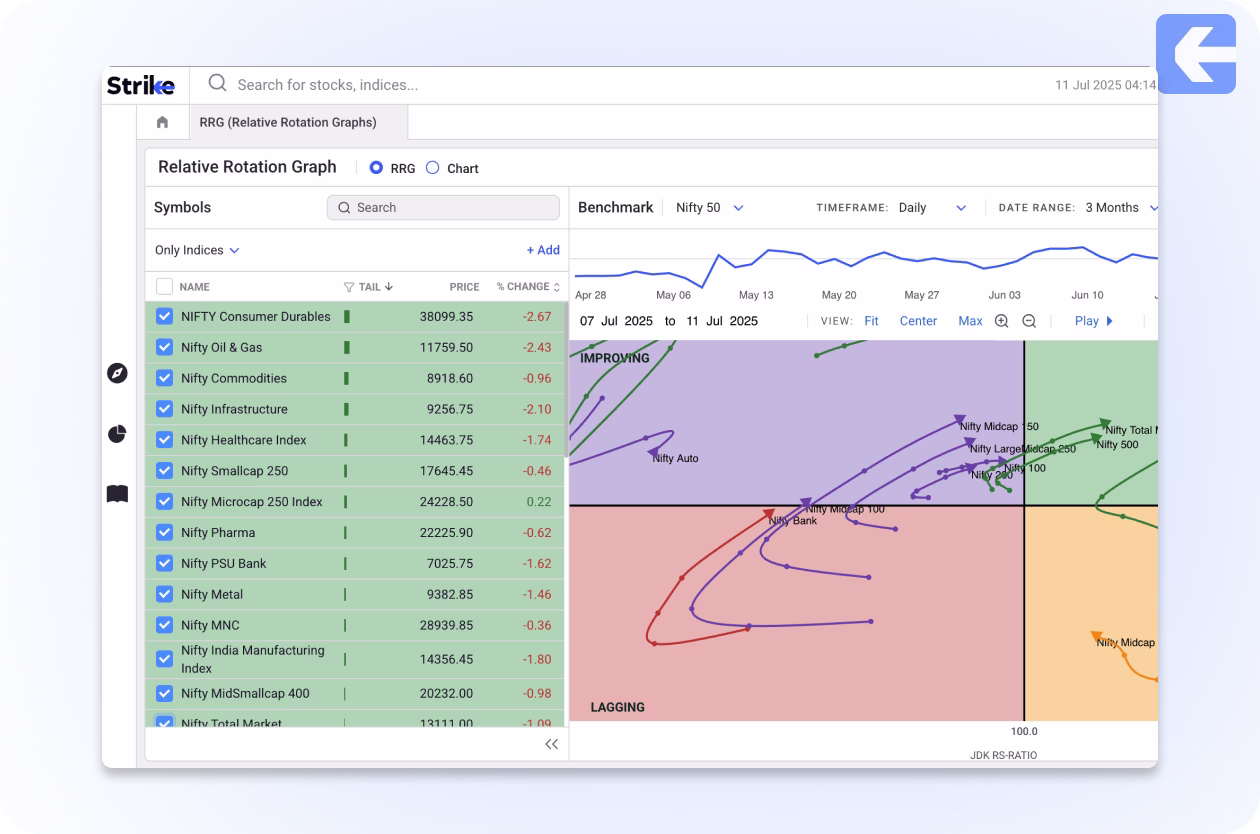Image resolution: width=1260 pixels, height=834 pixels.
Task: Zoom in on the RRG graph
Action: 1001,321
